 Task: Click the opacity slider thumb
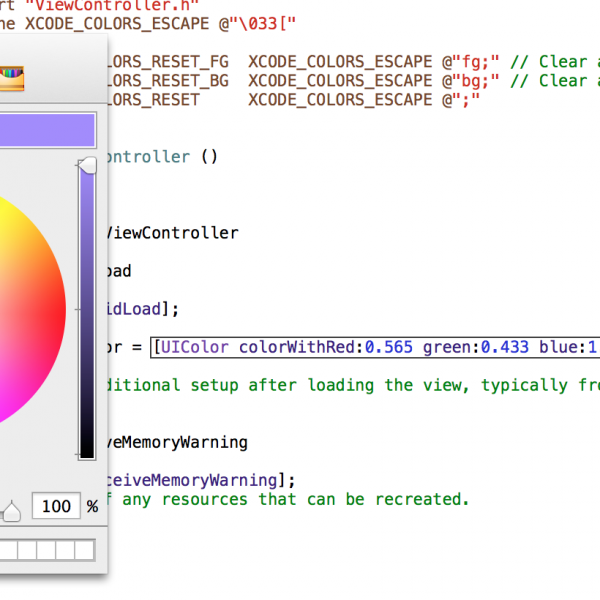pyautogui.click(x=11, y=511)
